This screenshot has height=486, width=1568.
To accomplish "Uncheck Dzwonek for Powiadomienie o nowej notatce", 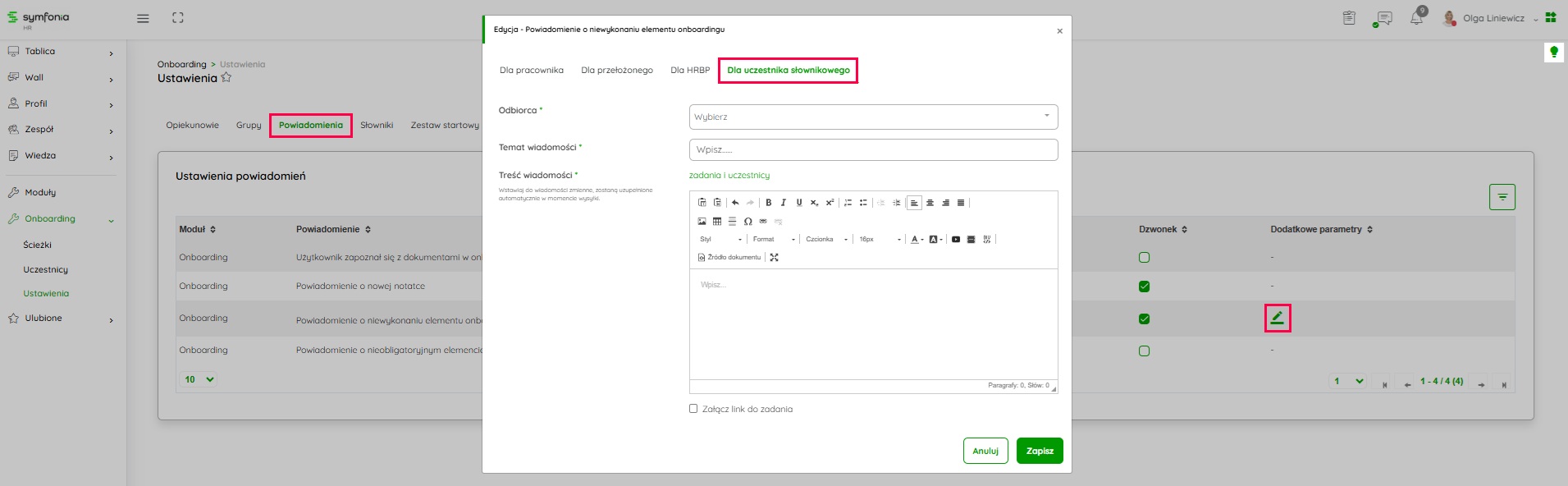I will [x=1144, y=287].
